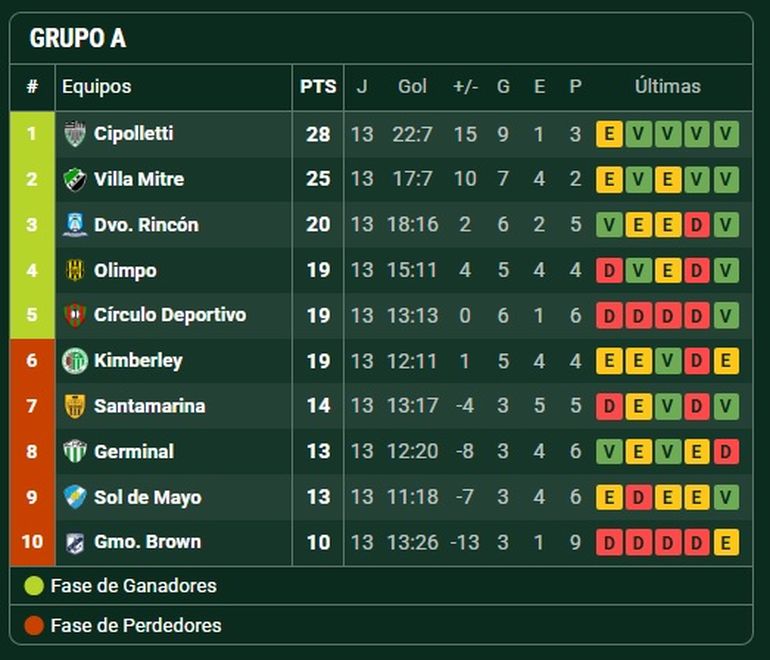770x660 pixels.
Task: Click the Kimberley round green crest
Action: tap(75, 360)
